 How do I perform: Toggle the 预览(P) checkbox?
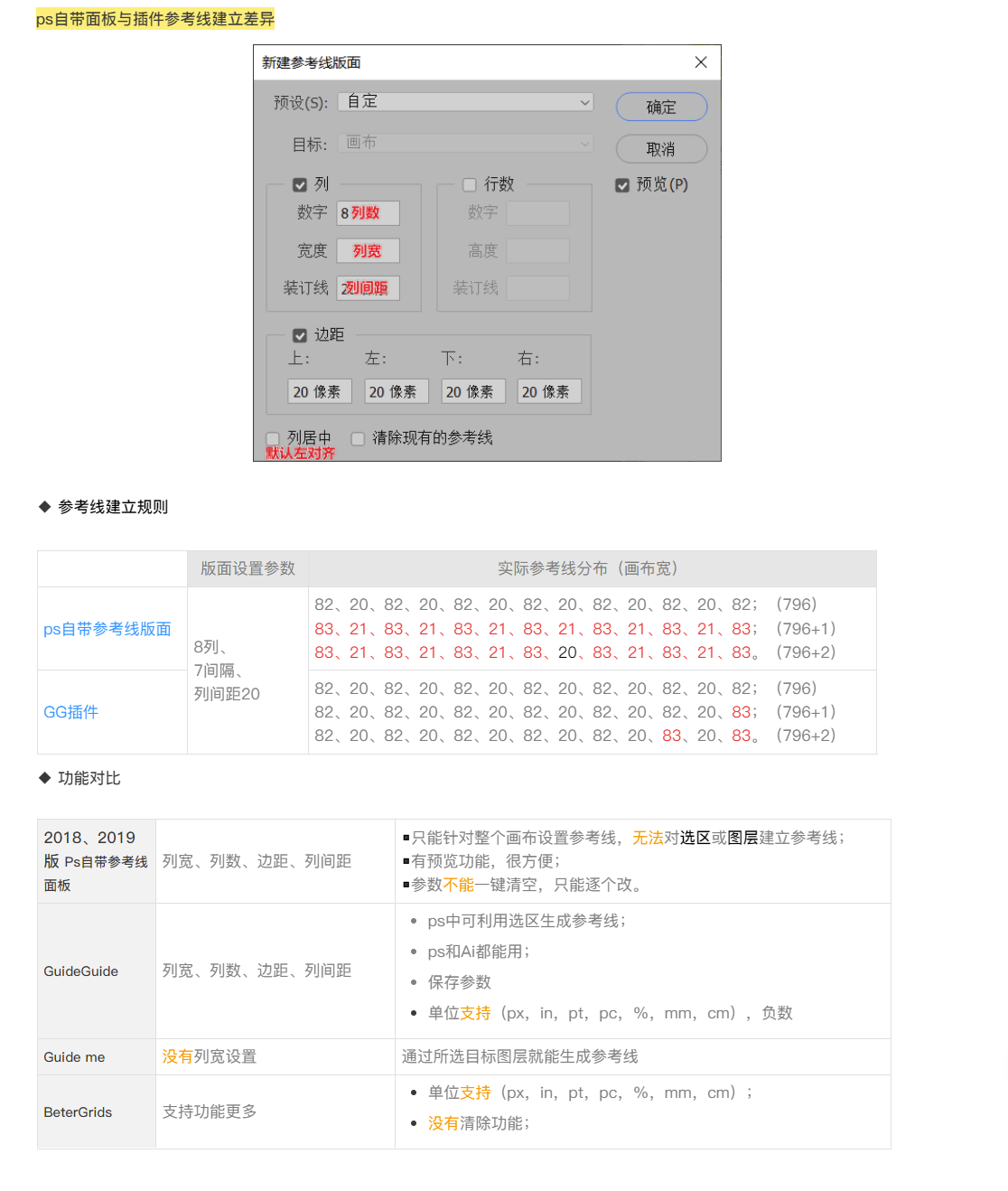pyautogui.click(x=622, y=185)
